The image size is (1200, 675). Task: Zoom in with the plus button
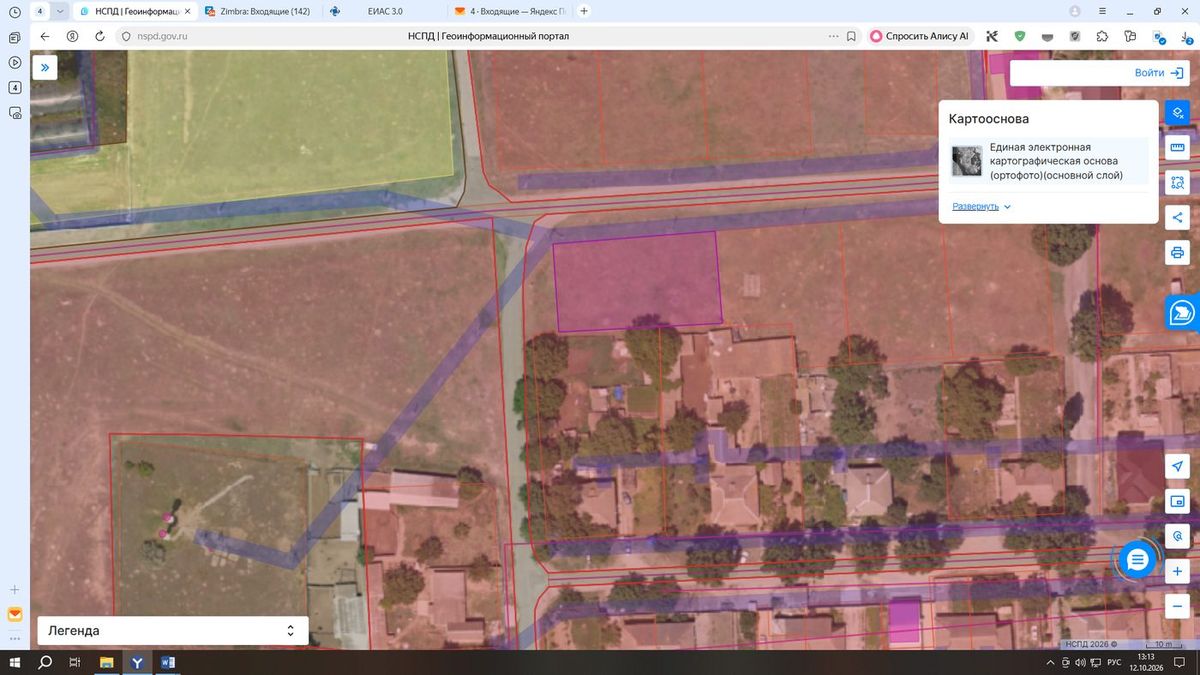tap(1177, 571)
